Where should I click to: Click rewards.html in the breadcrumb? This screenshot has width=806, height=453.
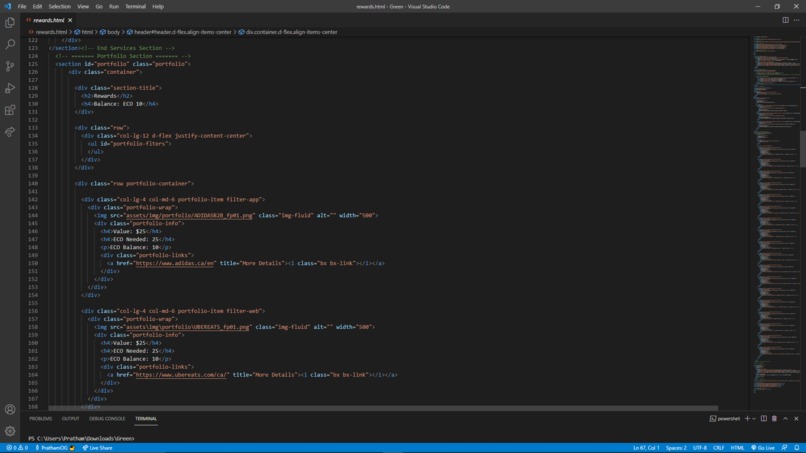(x=51, y=32)
